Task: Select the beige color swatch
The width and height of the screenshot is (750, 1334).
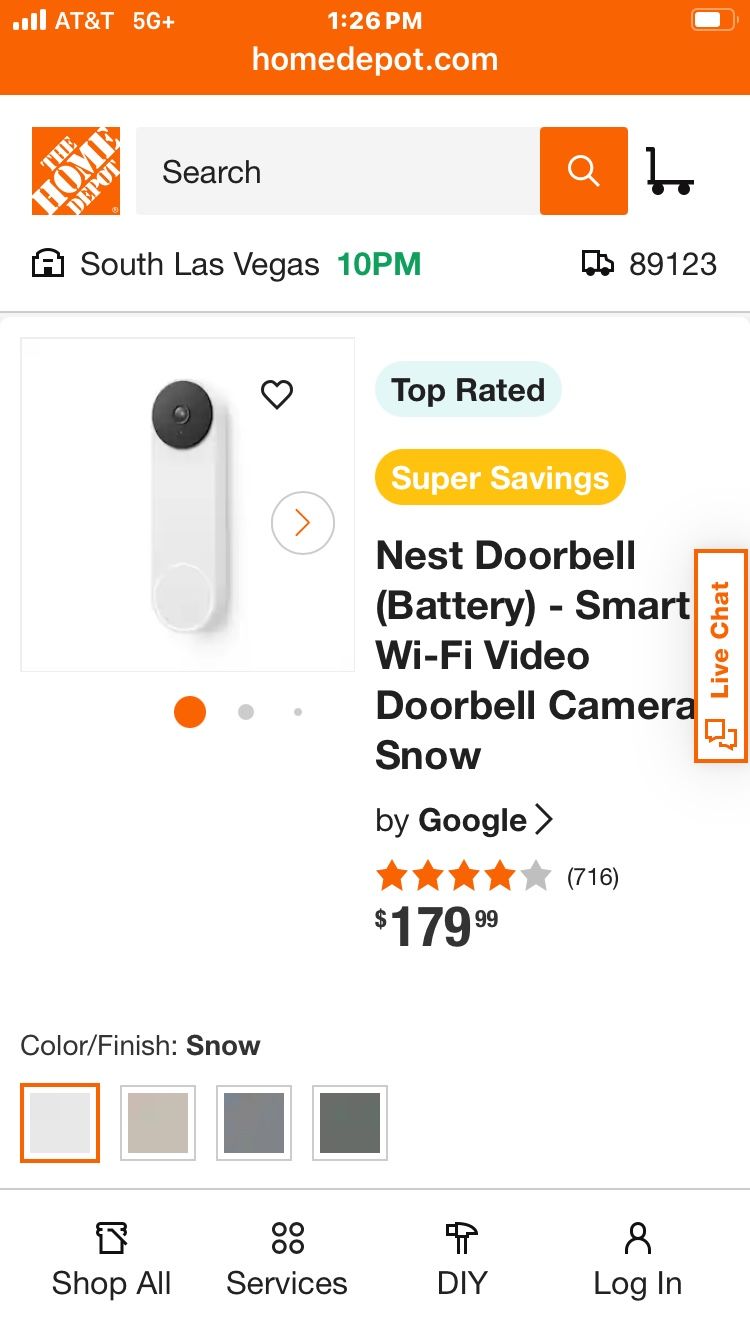Action: click(x=158, y=1123)
